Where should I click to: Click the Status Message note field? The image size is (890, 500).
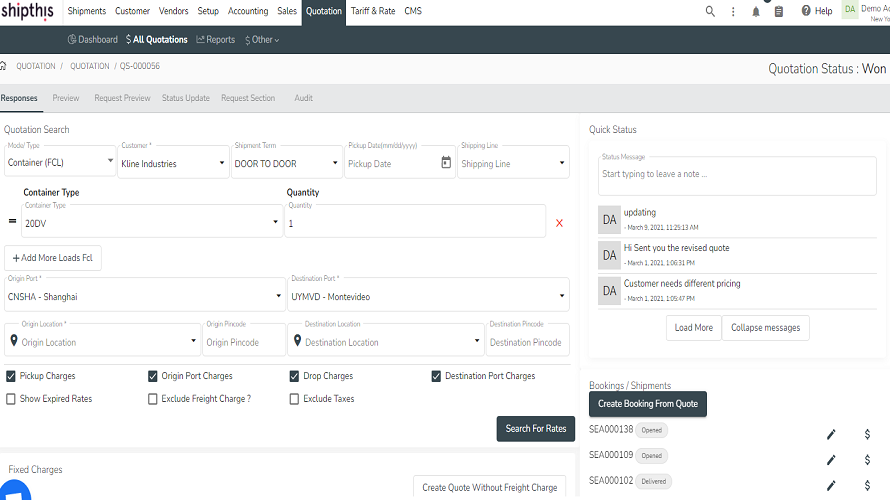737,175
